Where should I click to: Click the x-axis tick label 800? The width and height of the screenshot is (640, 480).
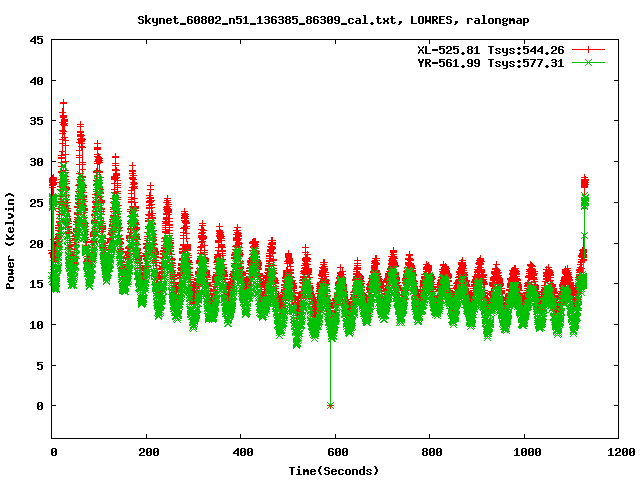pyautogui.click(x=432, y=452)
